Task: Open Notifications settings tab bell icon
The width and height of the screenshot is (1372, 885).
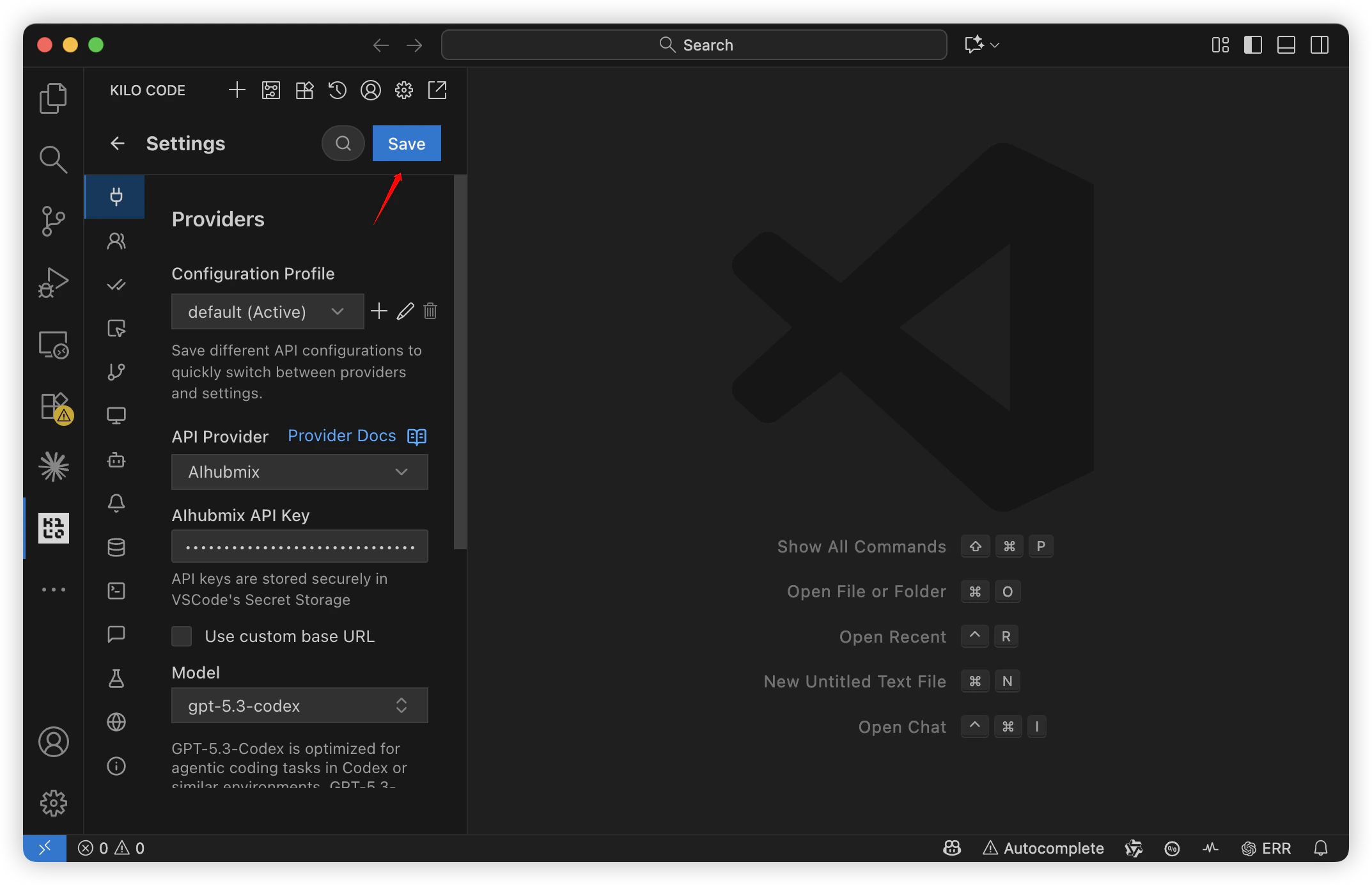Action: tap(116, 503)
